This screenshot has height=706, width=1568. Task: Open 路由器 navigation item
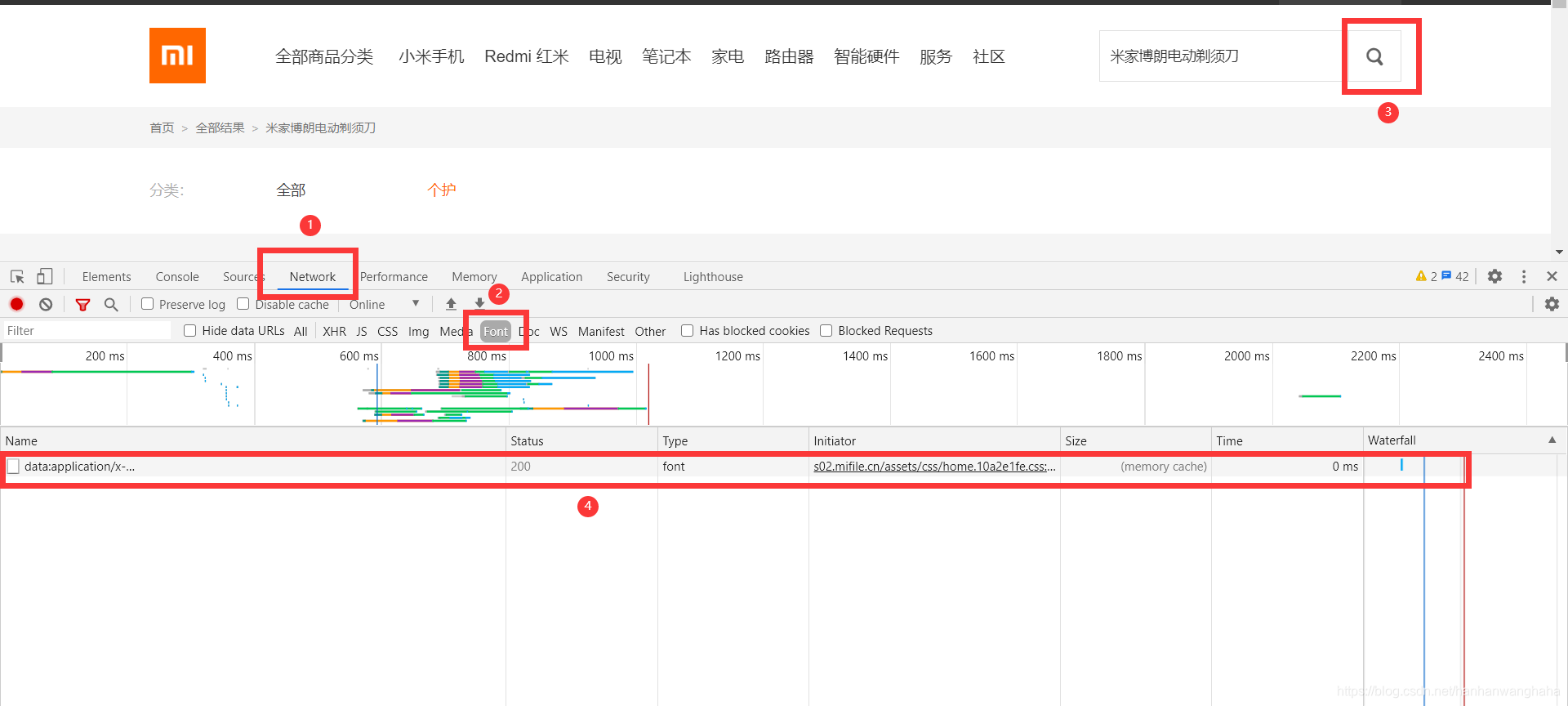point(789,56)
